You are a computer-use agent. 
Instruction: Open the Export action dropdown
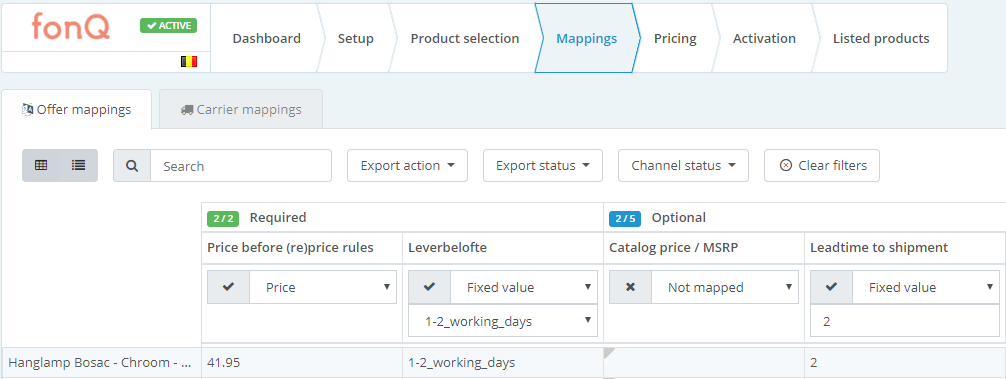point(407,165)
